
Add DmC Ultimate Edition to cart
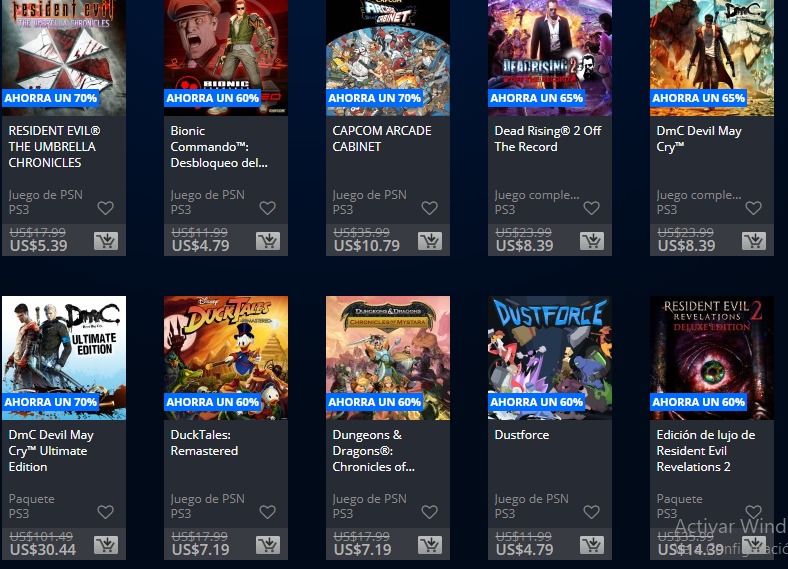106,545
